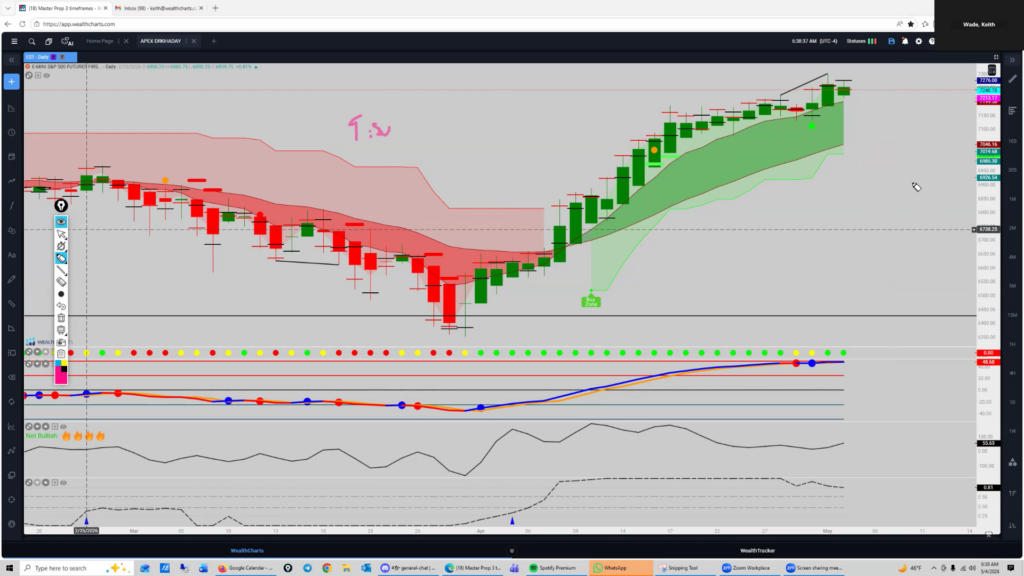Select the highlighter tool in annotation palette

61,259
